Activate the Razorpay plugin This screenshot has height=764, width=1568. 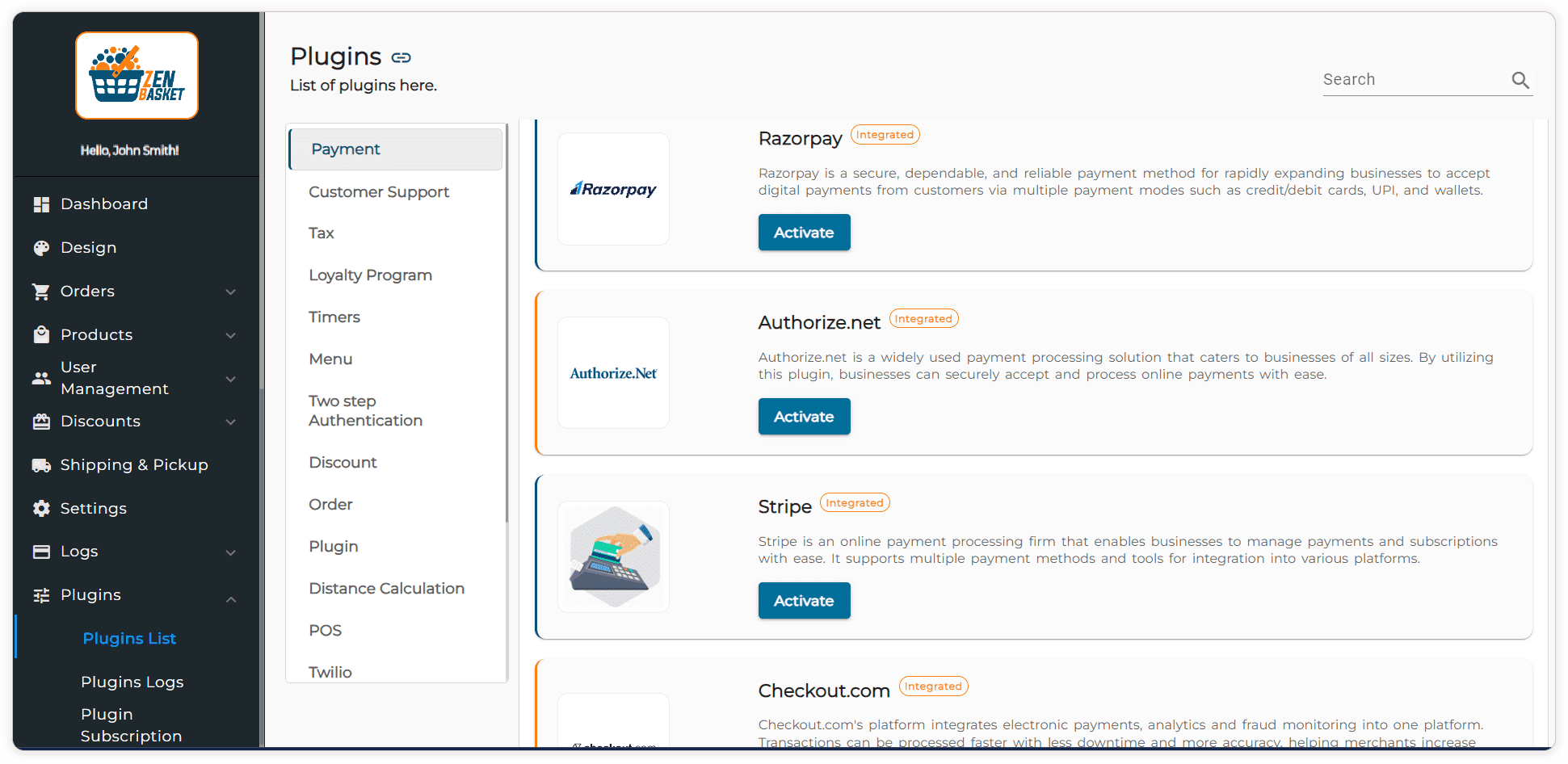(804, 233)
